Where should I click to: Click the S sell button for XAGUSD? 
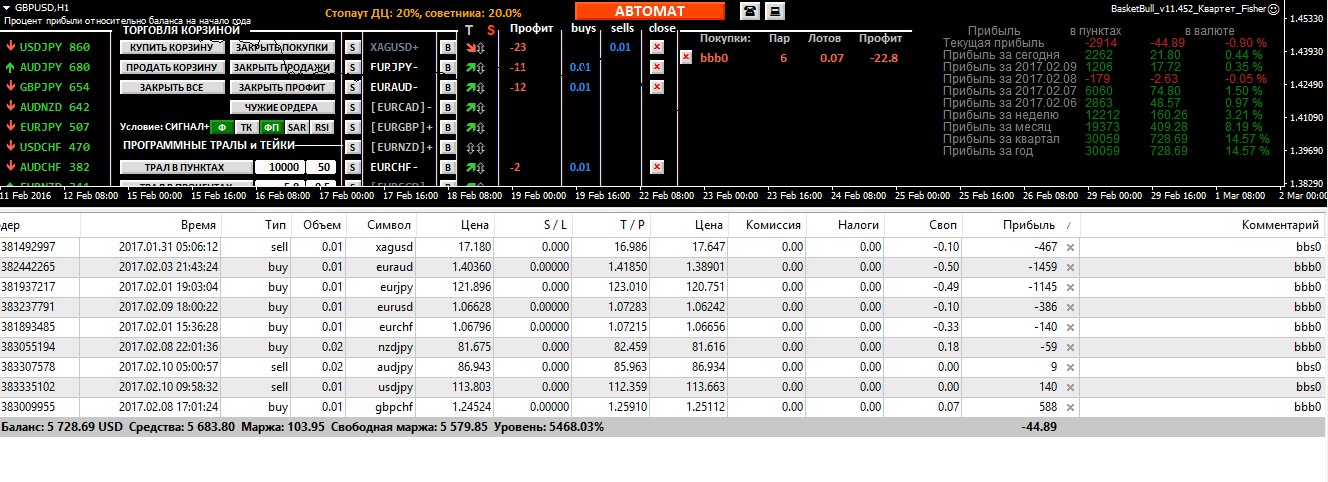tap(352, 47)
